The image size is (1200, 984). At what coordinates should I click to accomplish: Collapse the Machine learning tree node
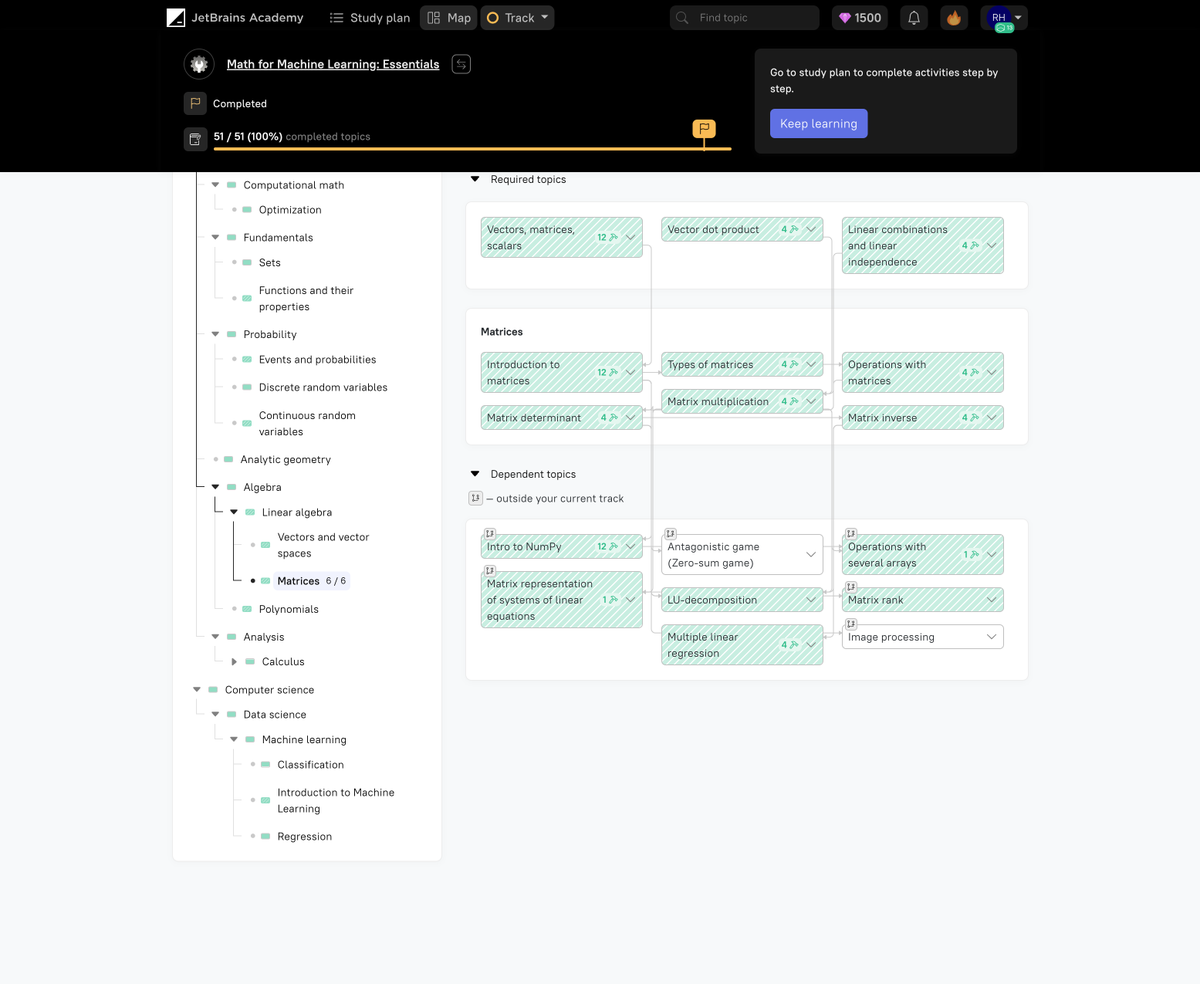coord(234,740)
